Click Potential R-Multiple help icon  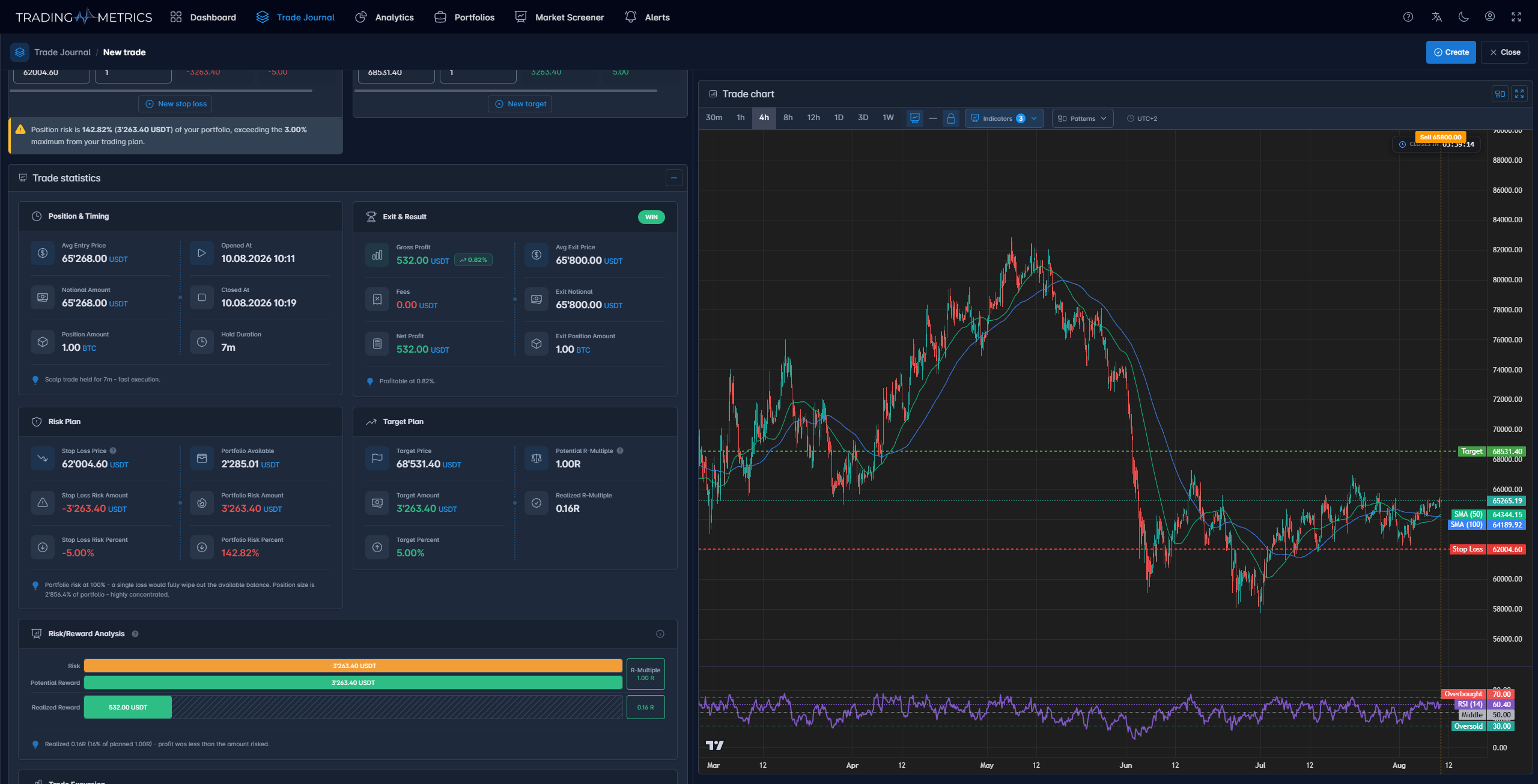tap(620, 451)
